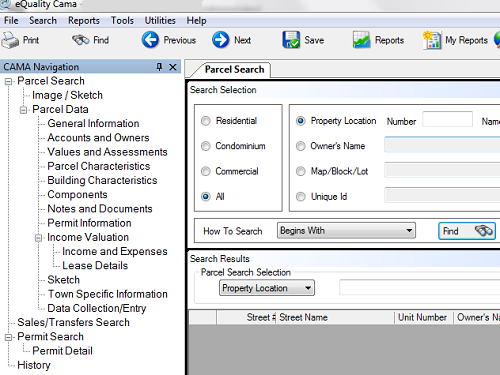Pin the CAMA Navigation panel
This screenshot has width=500, height=375.
(159, 67)
